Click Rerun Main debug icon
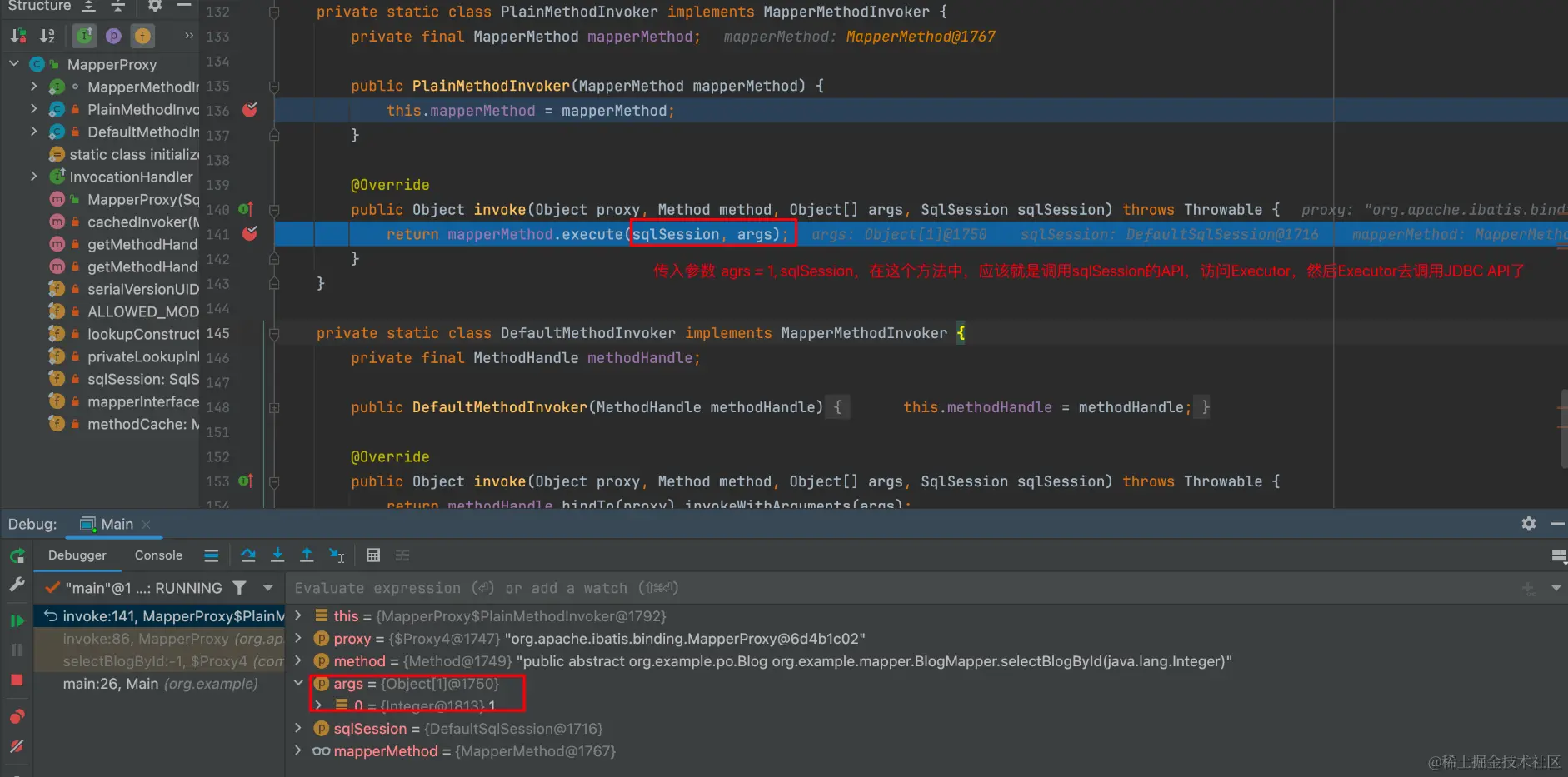Viewport: 1568px width, 777px height. tap(17, 555)
